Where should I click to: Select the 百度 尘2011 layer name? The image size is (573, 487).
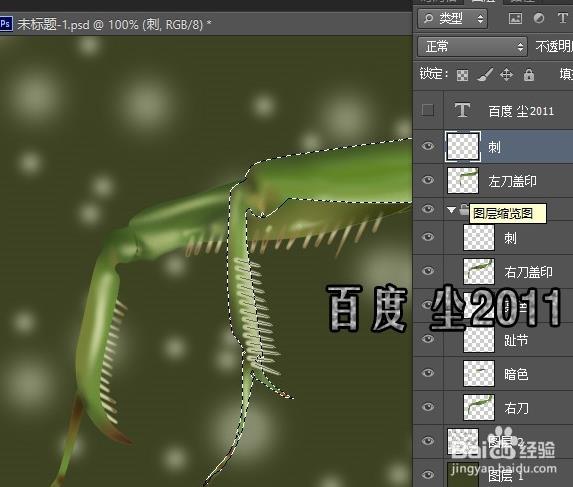(521, 111)
